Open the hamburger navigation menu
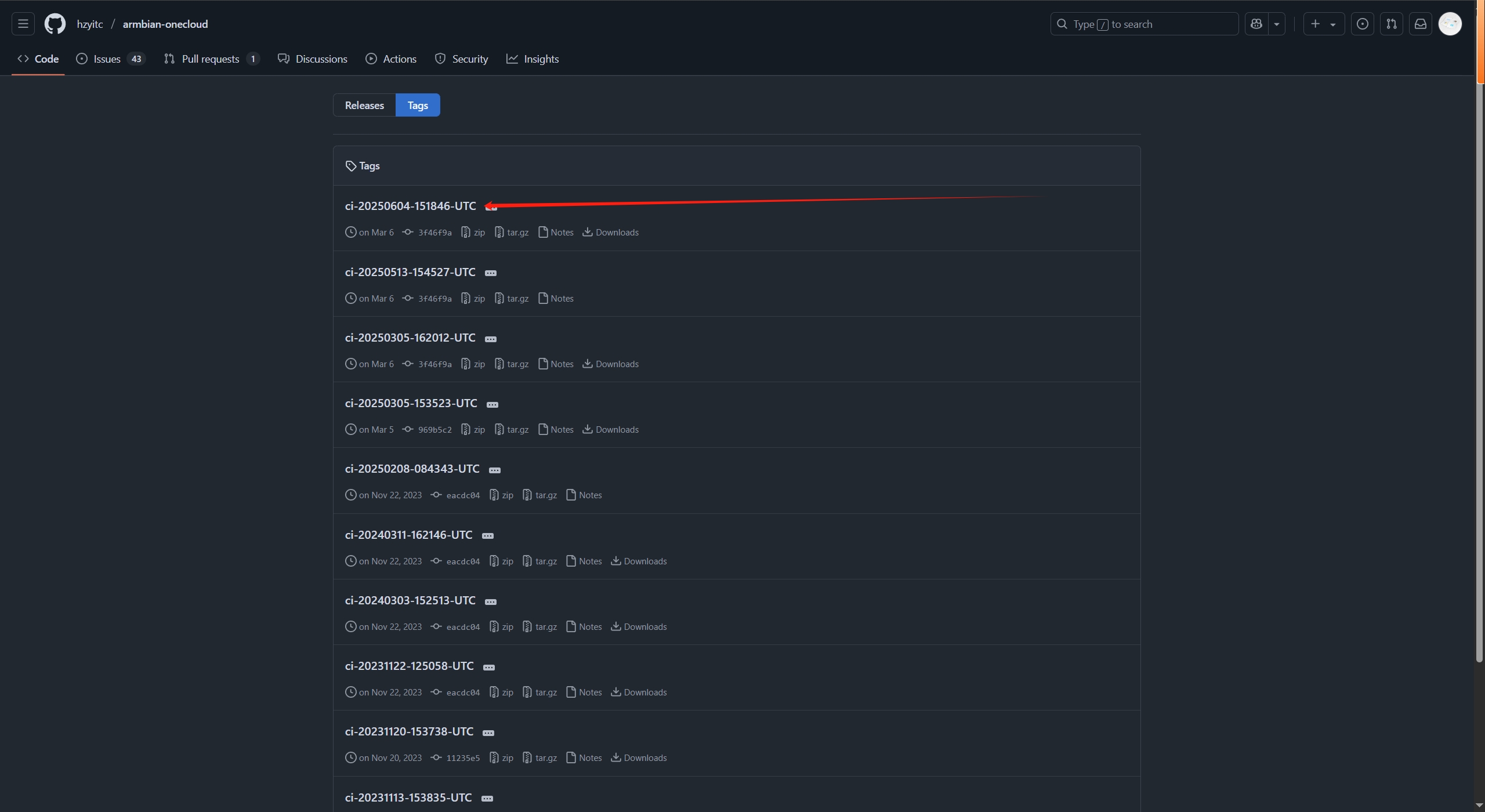 point(23,24)
